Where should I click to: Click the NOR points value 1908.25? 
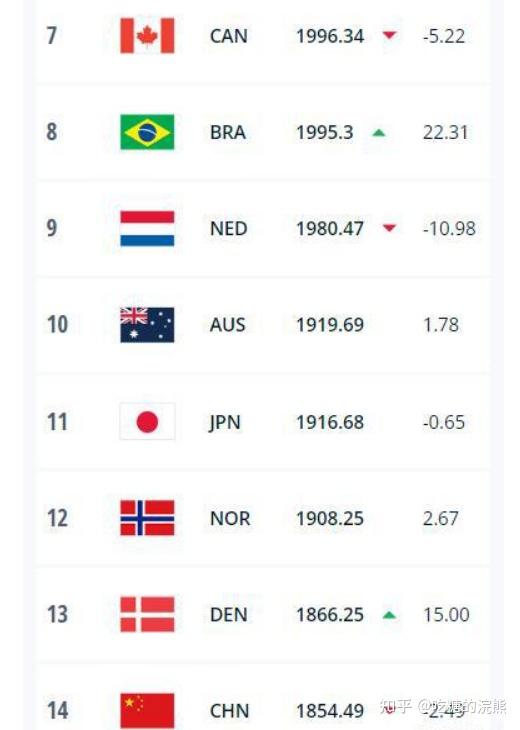330,519
